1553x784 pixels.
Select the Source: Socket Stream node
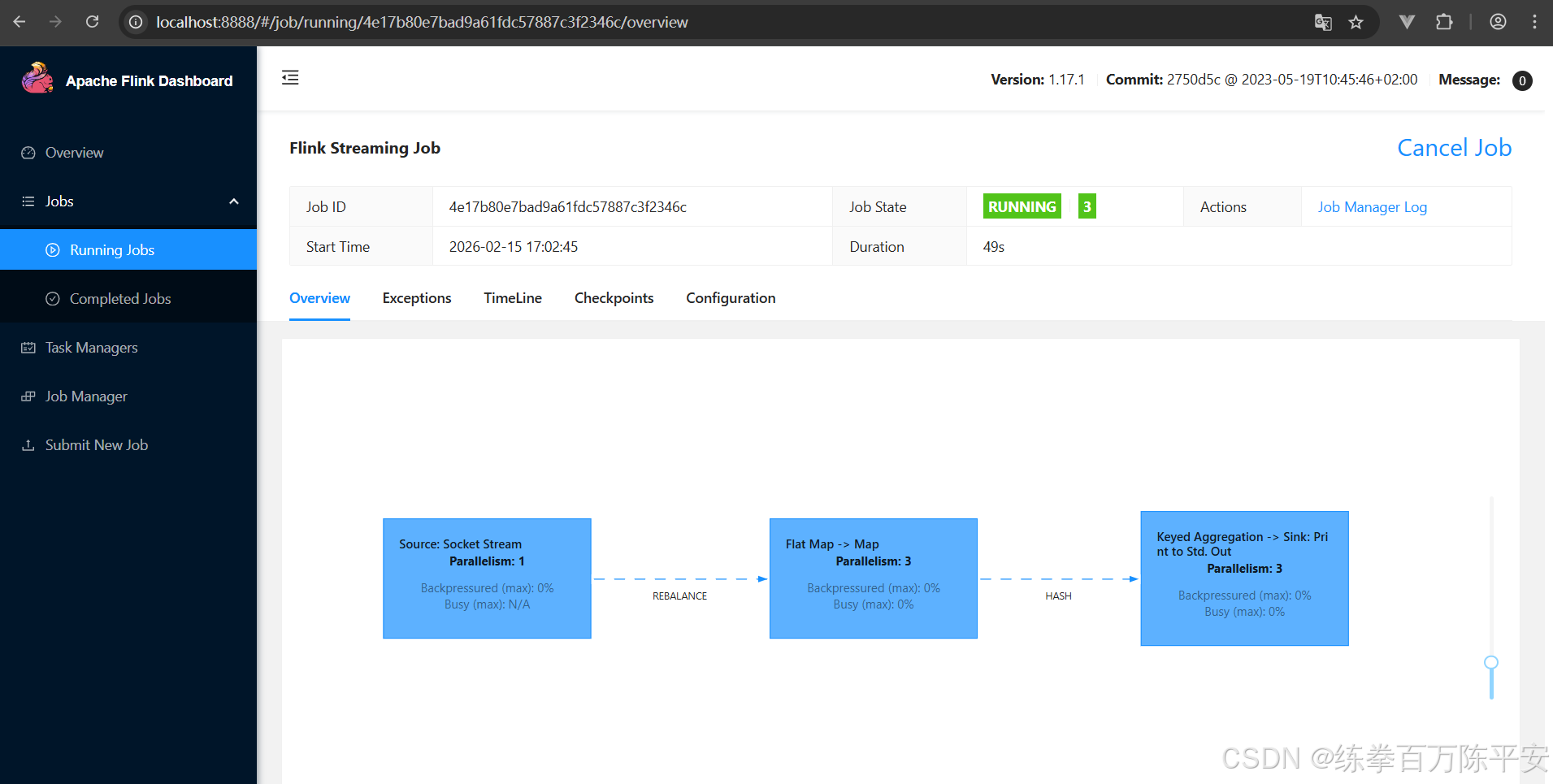pos(487,578)
